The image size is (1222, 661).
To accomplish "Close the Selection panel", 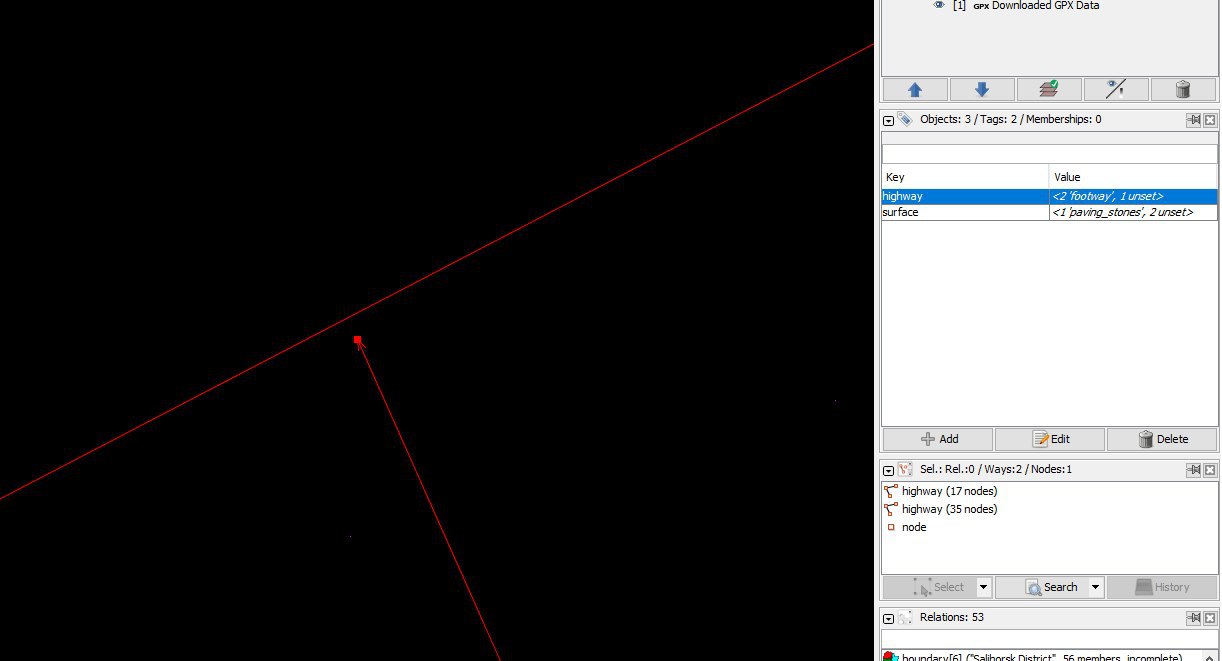I will point(1210,470).
